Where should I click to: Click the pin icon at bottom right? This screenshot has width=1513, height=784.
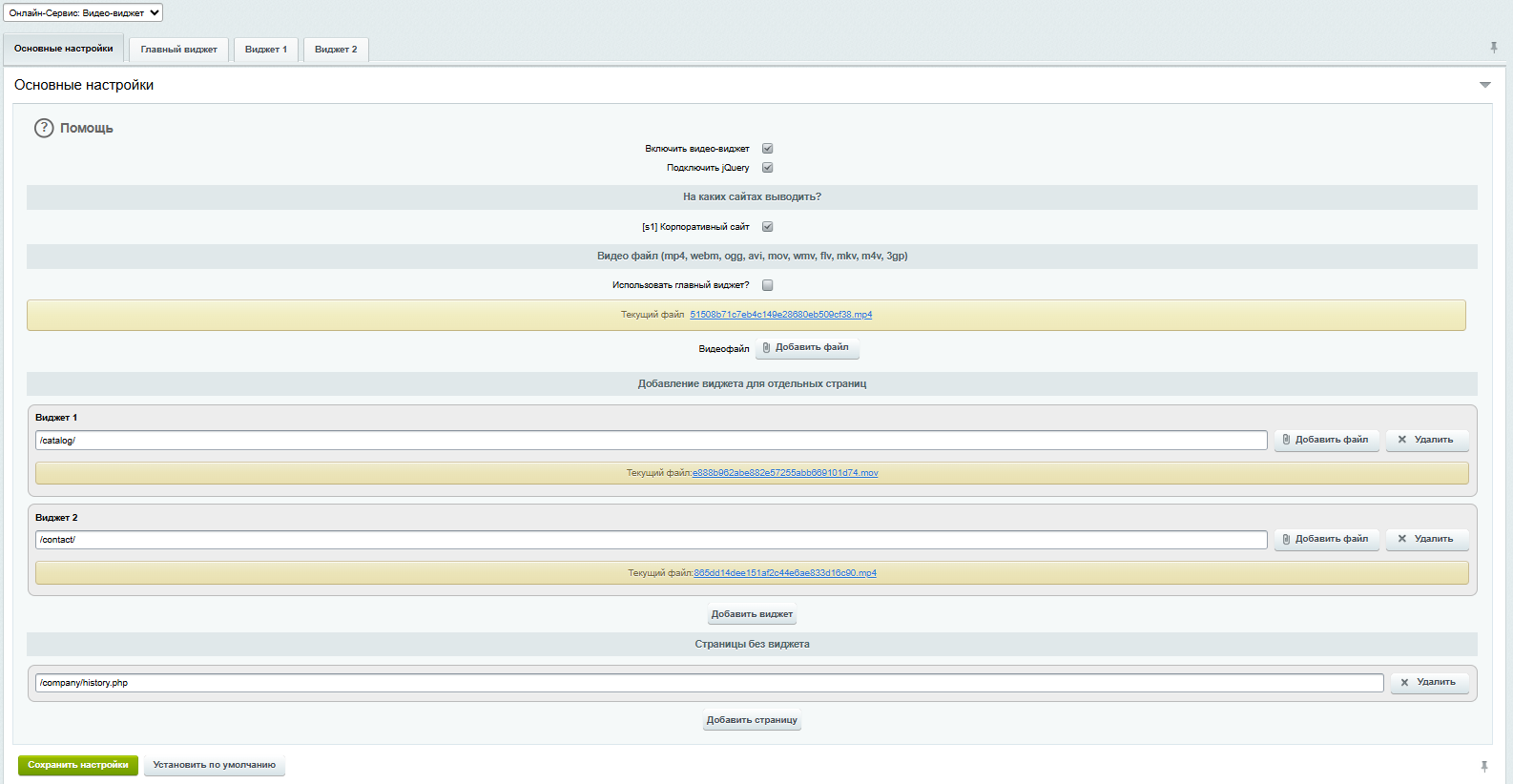tap(1484, 766)
